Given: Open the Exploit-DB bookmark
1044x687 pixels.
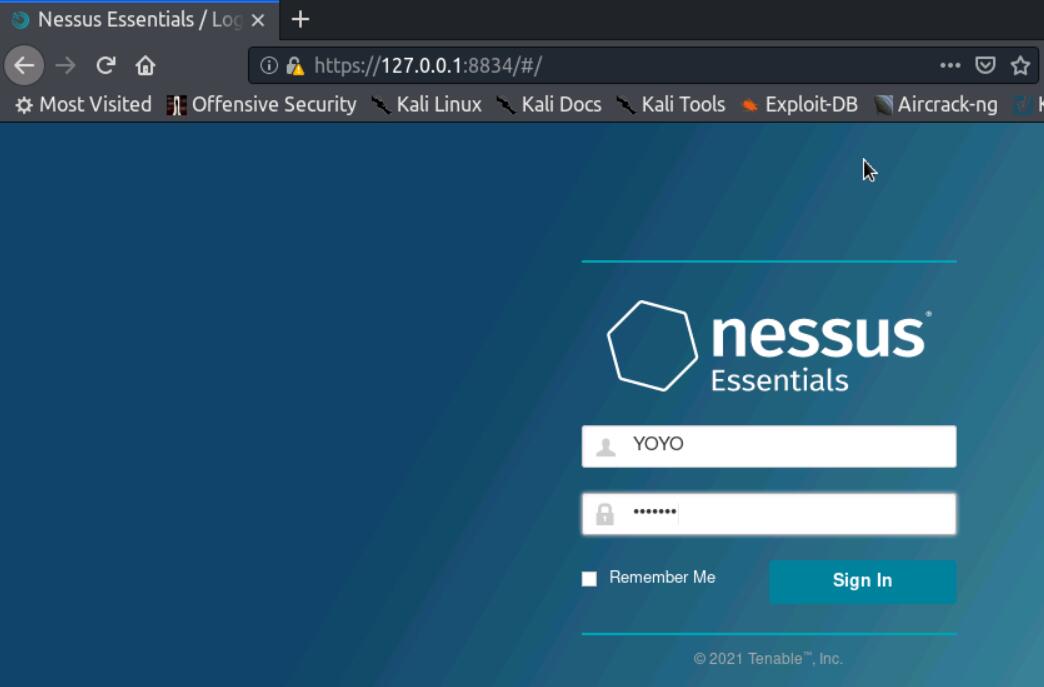Looking at the screenshot, I should pos(800,105).
